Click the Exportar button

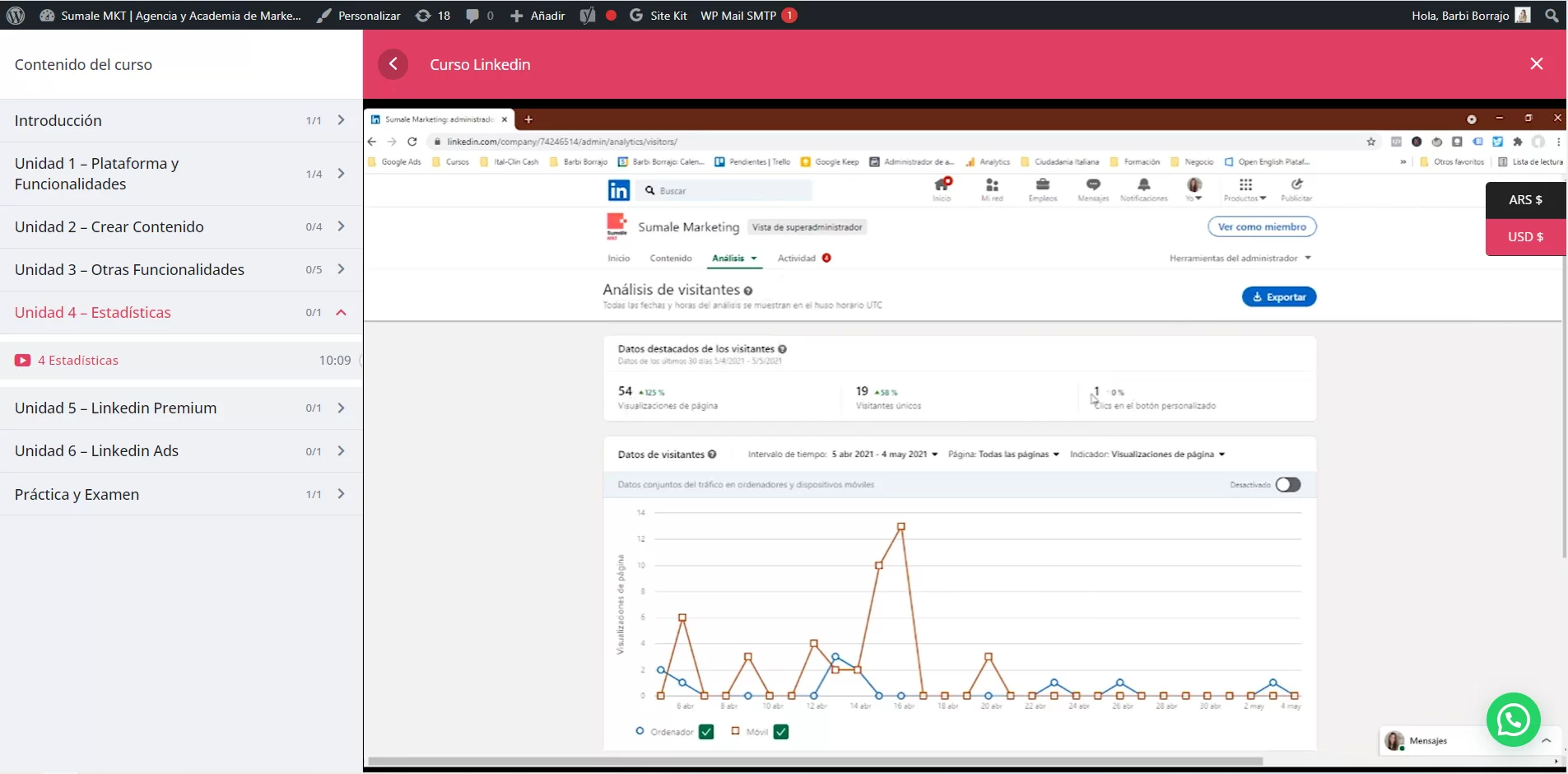[x=1279, y=297]
